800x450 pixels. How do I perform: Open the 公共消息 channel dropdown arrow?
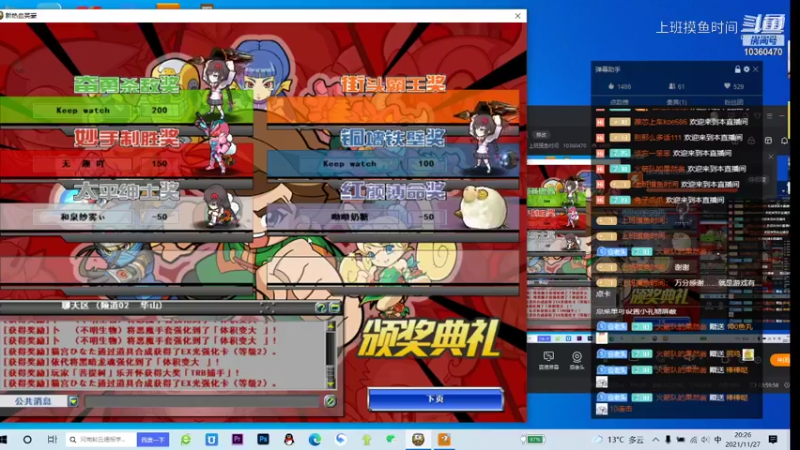[x=73, y=402]
